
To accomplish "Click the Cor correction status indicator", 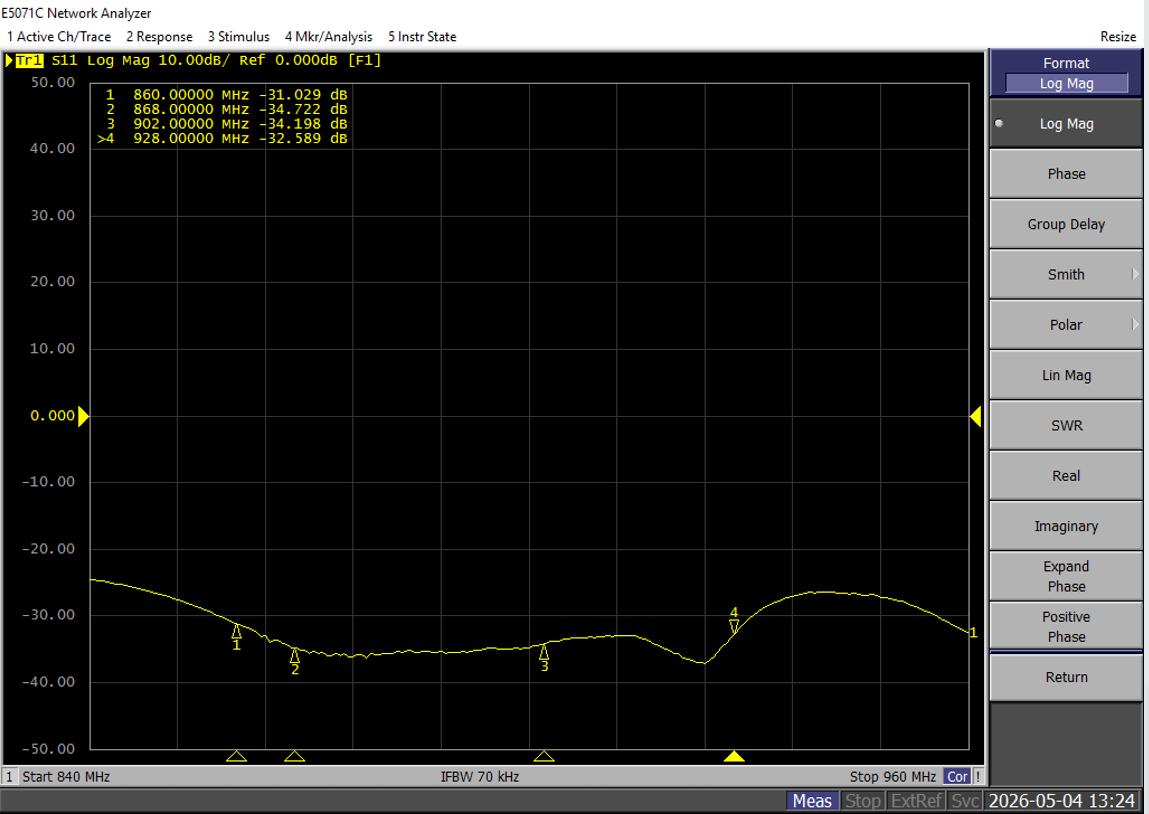I will (x=957, y=777).
